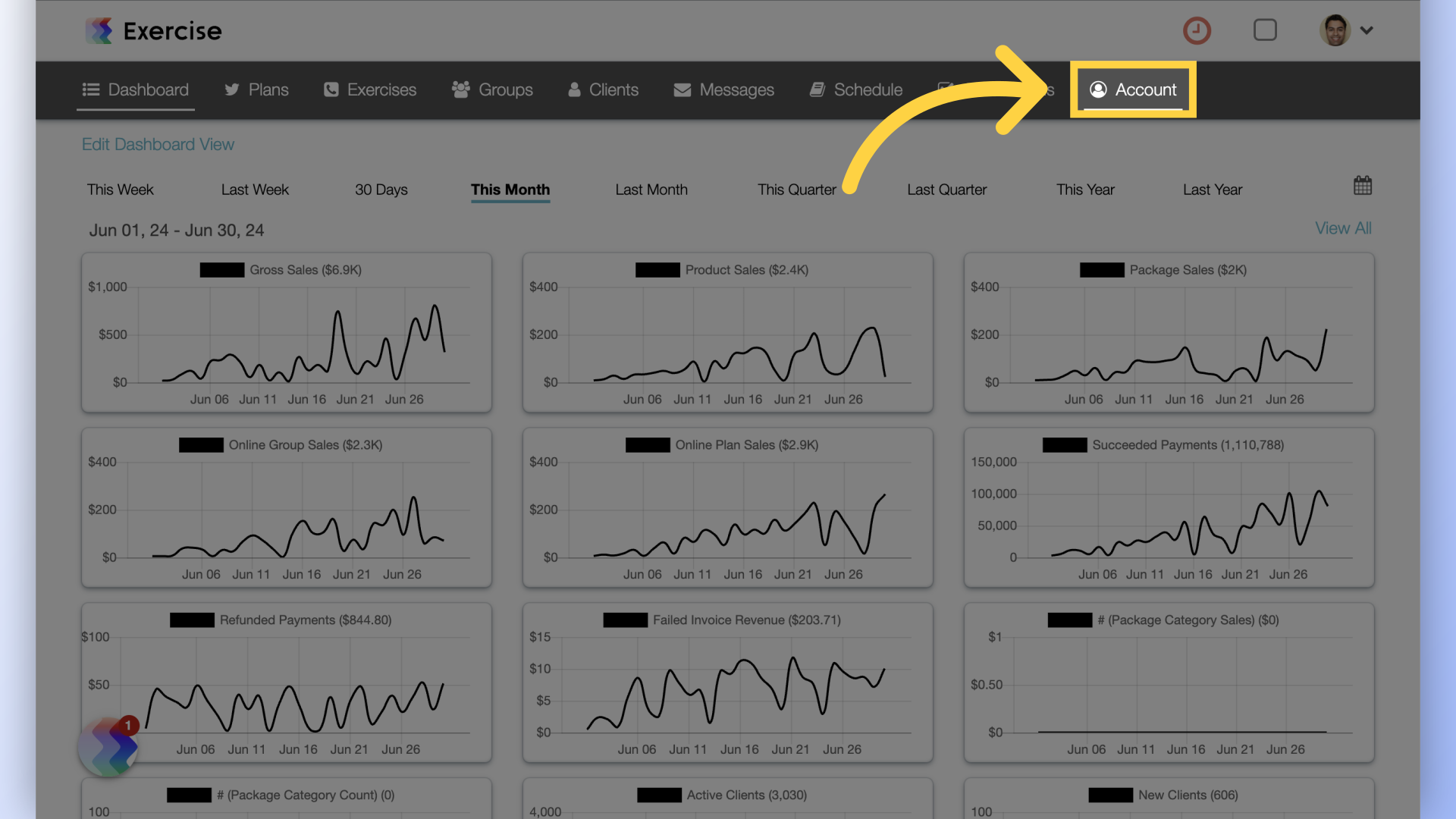Toggle the Online Group Sales legend swatch

point(201,445)
